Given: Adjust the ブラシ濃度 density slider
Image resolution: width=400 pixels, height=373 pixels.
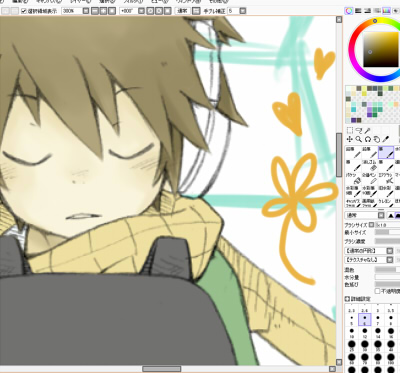Looking at the screenshot, I should coord(387,241).
